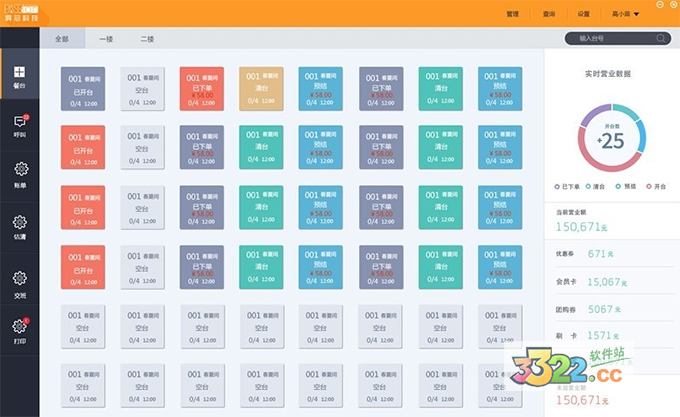Click the 刷卡 1571元 row
Image resolution: width=680 pixels, height=417 pixels.
(x=614, y=335)
